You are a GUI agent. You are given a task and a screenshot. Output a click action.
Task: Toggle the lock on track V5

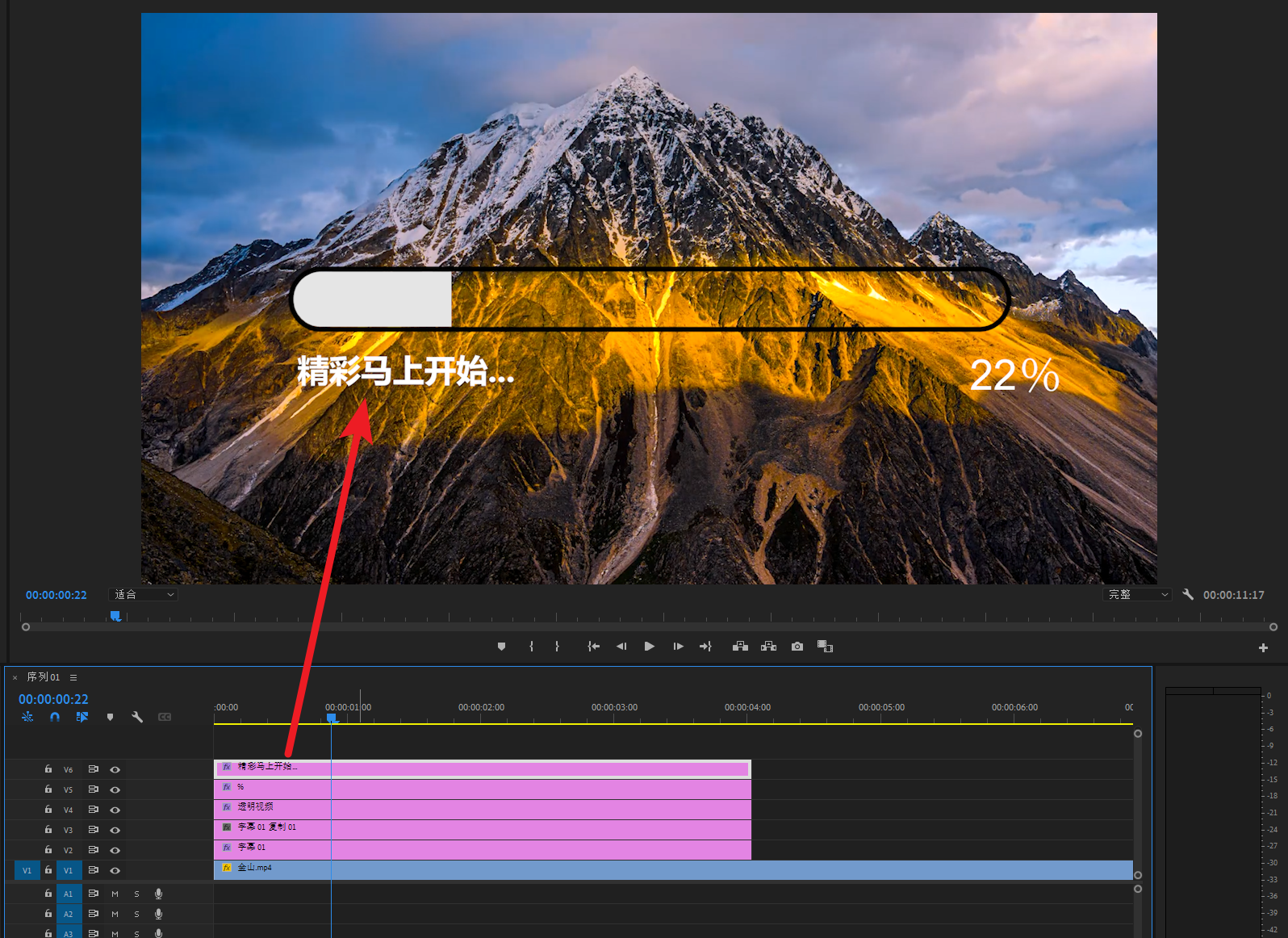coord(48,789)
